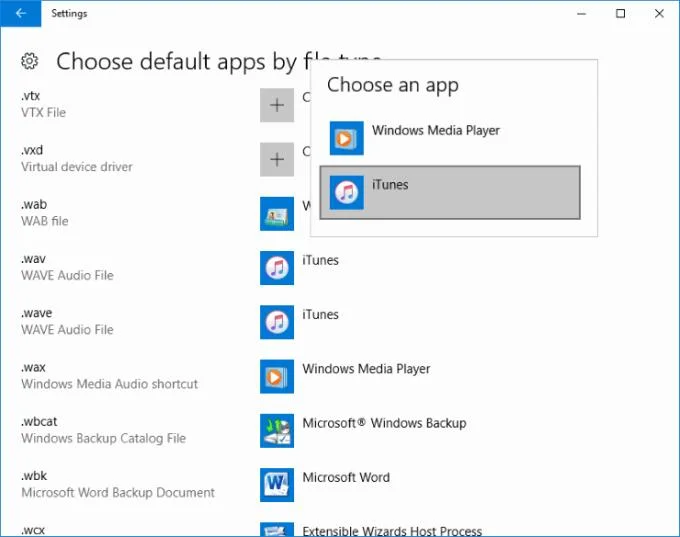Select the .wbcat extension text

(39, 422)
